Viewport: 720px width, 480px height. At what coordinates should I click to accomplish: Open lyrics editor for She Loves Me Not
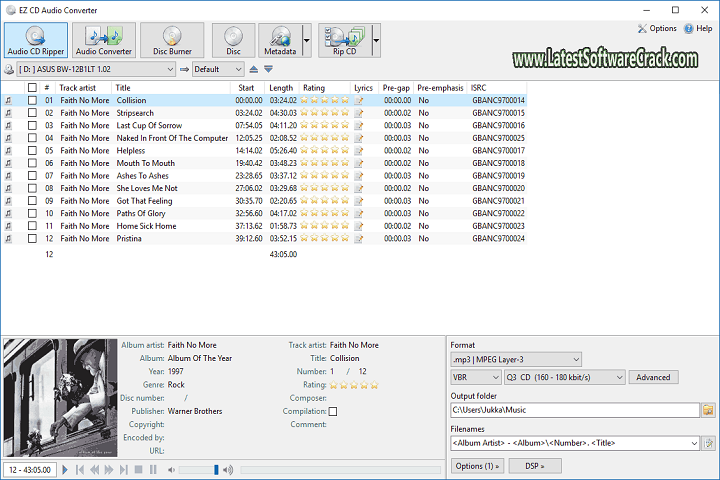(x=359, y=188)
